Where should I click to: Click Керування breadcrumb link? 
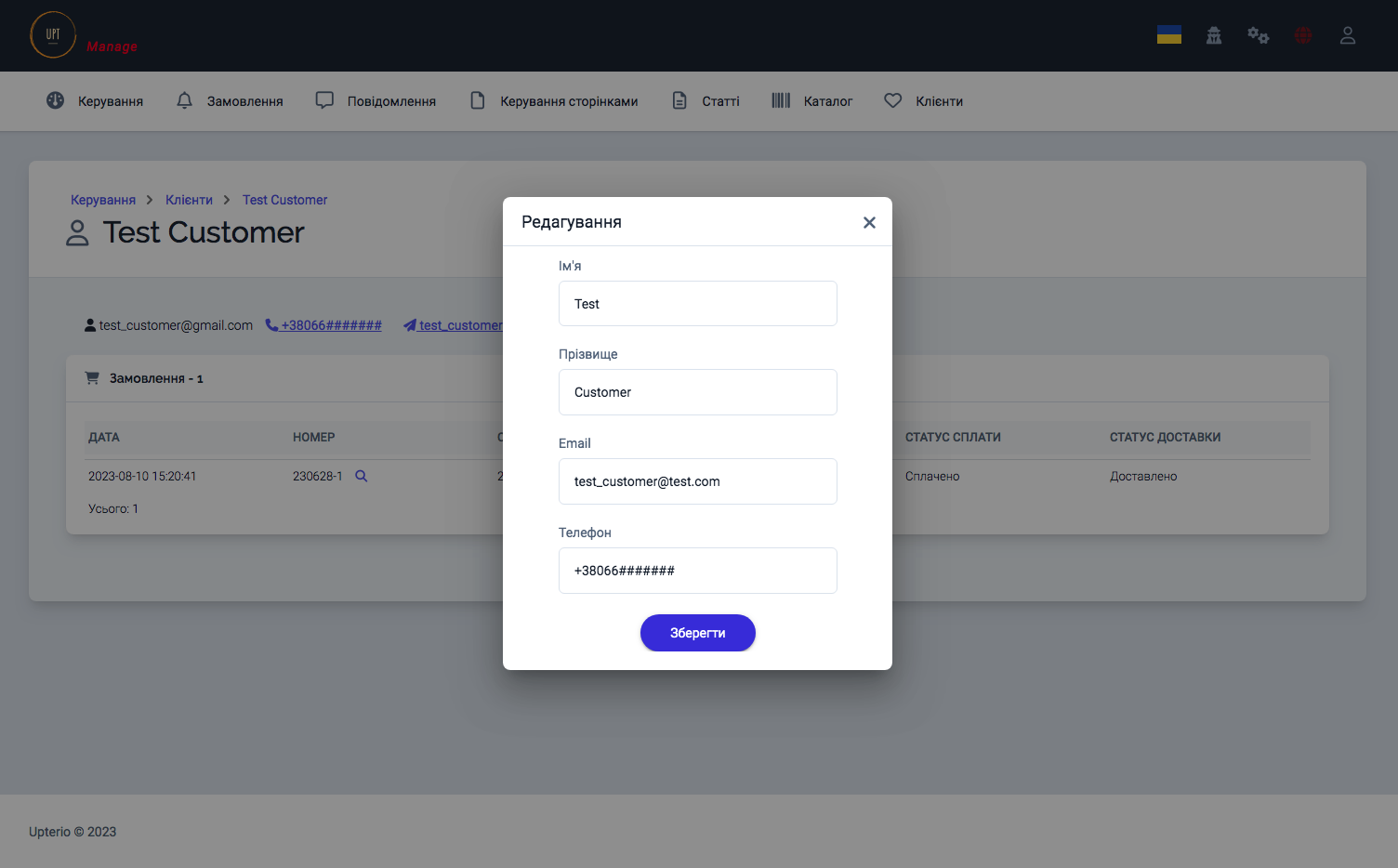click(x=103, y=200)
